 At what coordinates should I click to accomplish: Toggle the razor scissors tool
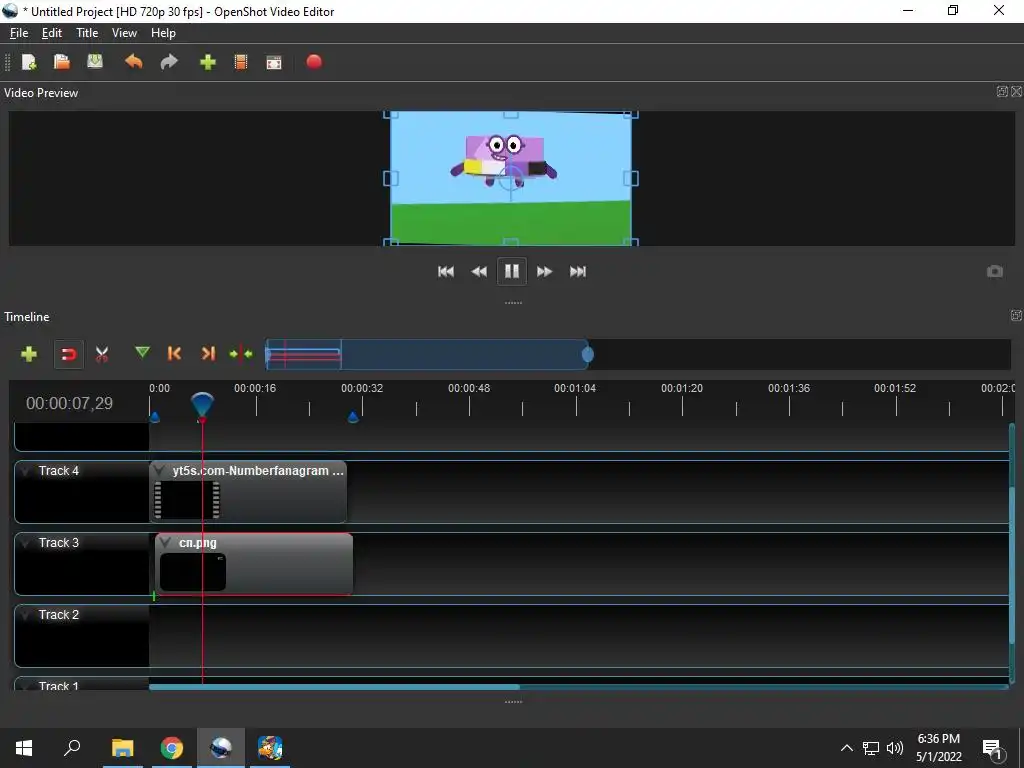click(102, 354)
